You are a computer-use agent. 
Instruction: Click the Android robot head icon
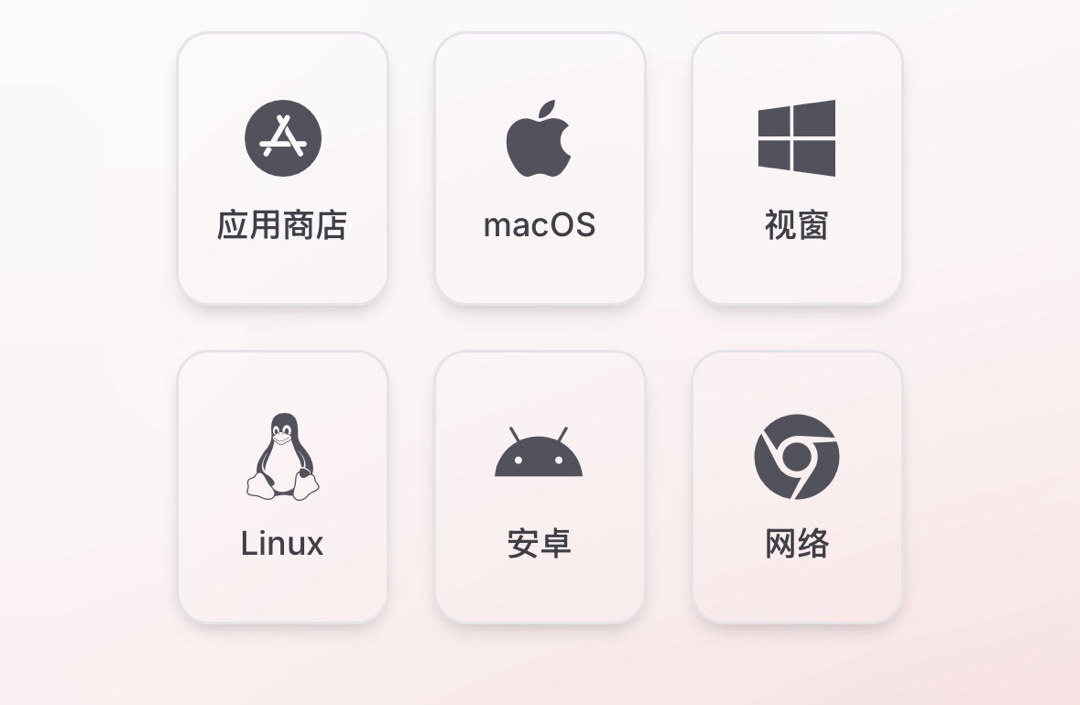click(x=539, y=452)
